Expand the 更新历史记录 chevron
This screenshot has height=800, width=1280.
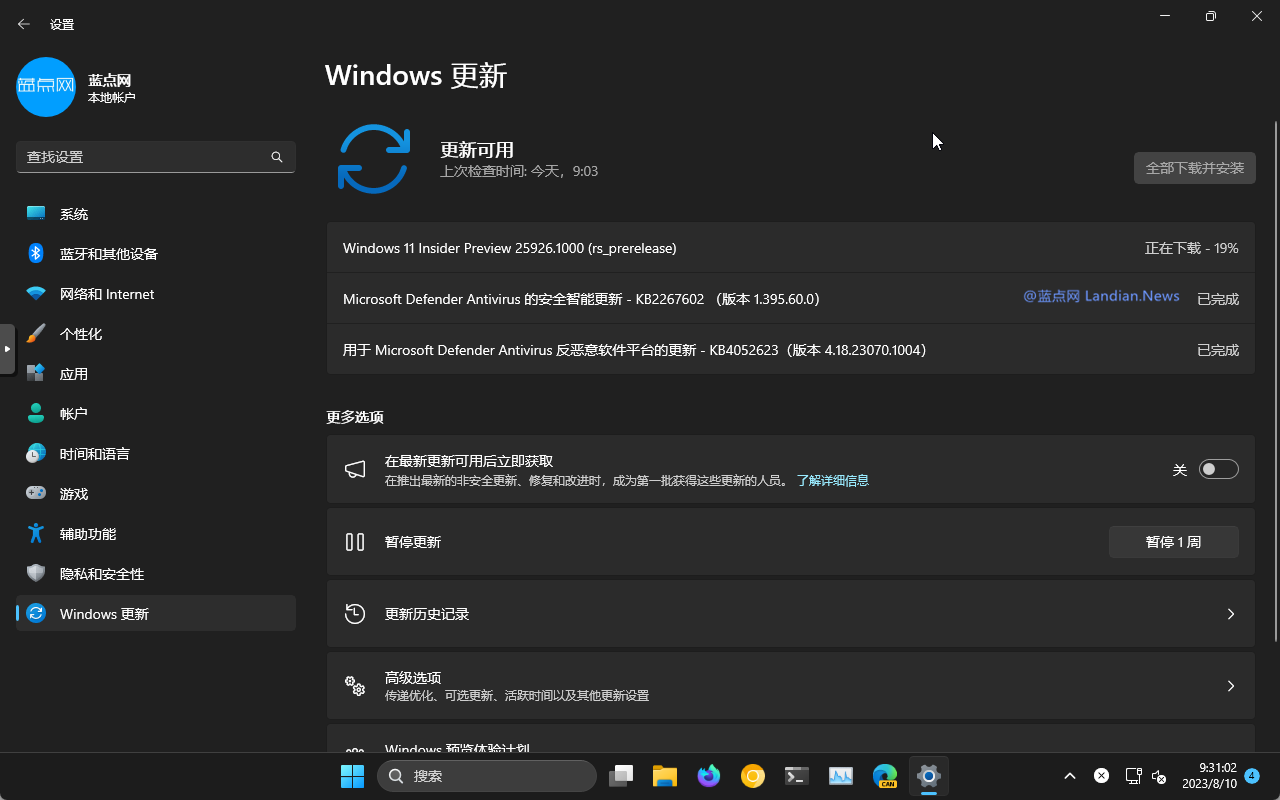point(1231,614)
